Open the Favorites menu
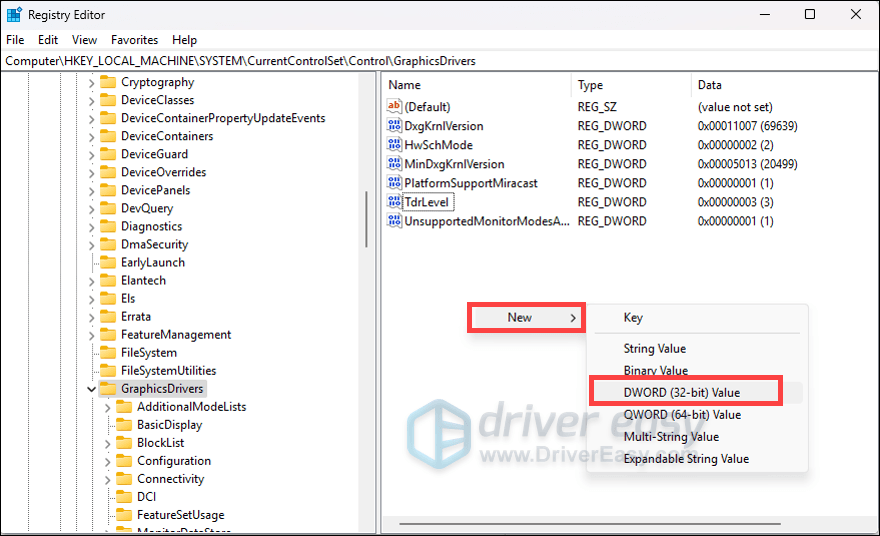The image size is (880, 536). 134,40
